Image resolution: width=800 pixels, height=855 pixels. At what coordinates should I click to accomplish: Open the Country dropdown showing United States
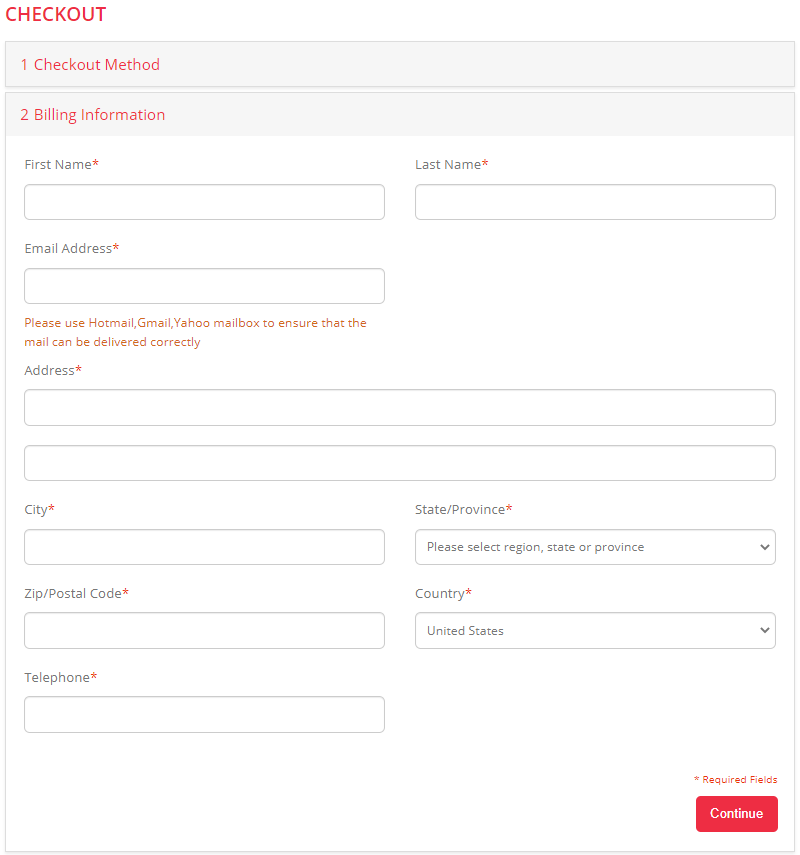click(595, 631)
